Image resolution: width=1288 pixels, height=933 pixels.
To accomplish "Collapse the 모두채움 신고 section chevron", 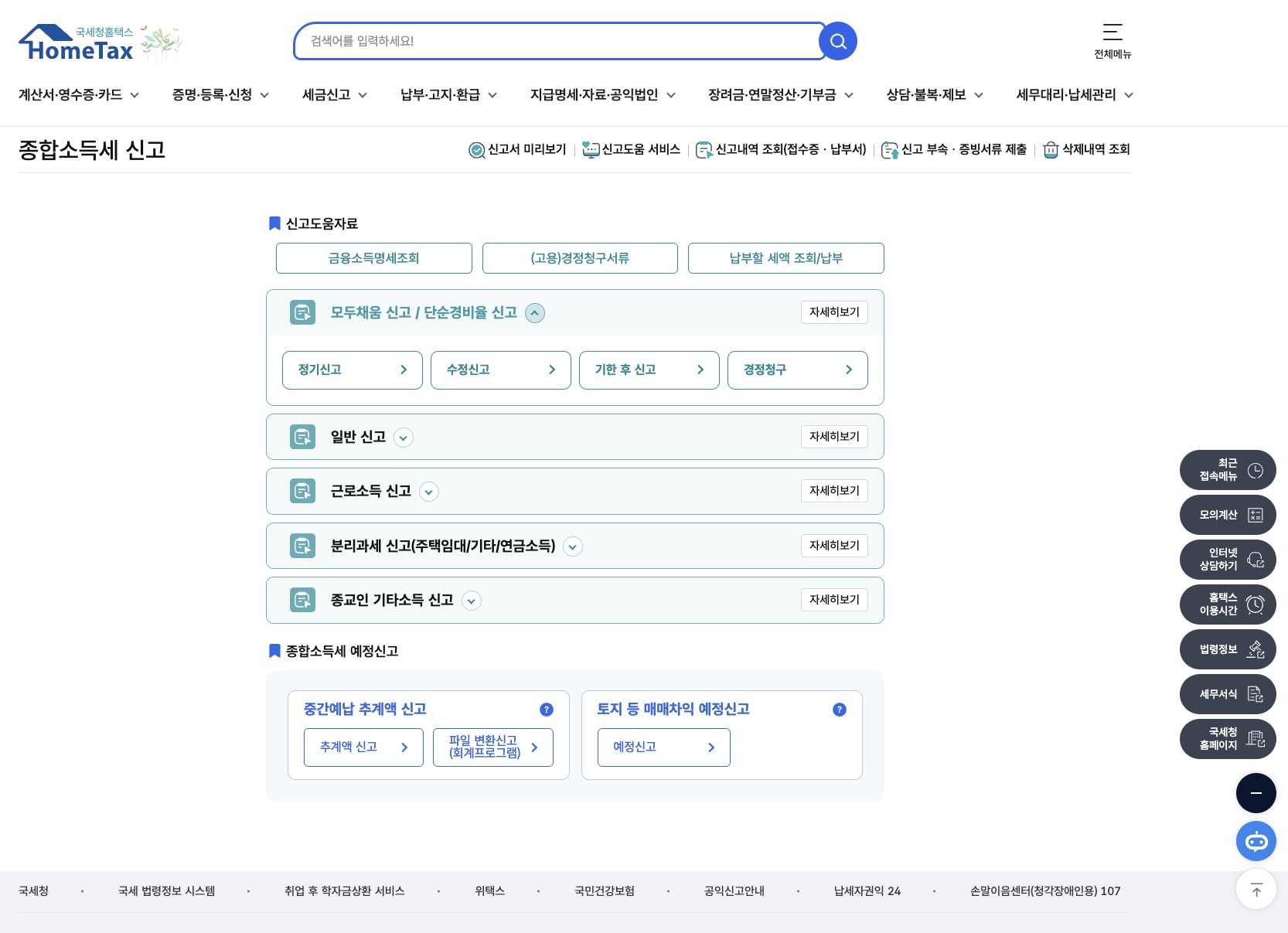I will coord(535,313).
